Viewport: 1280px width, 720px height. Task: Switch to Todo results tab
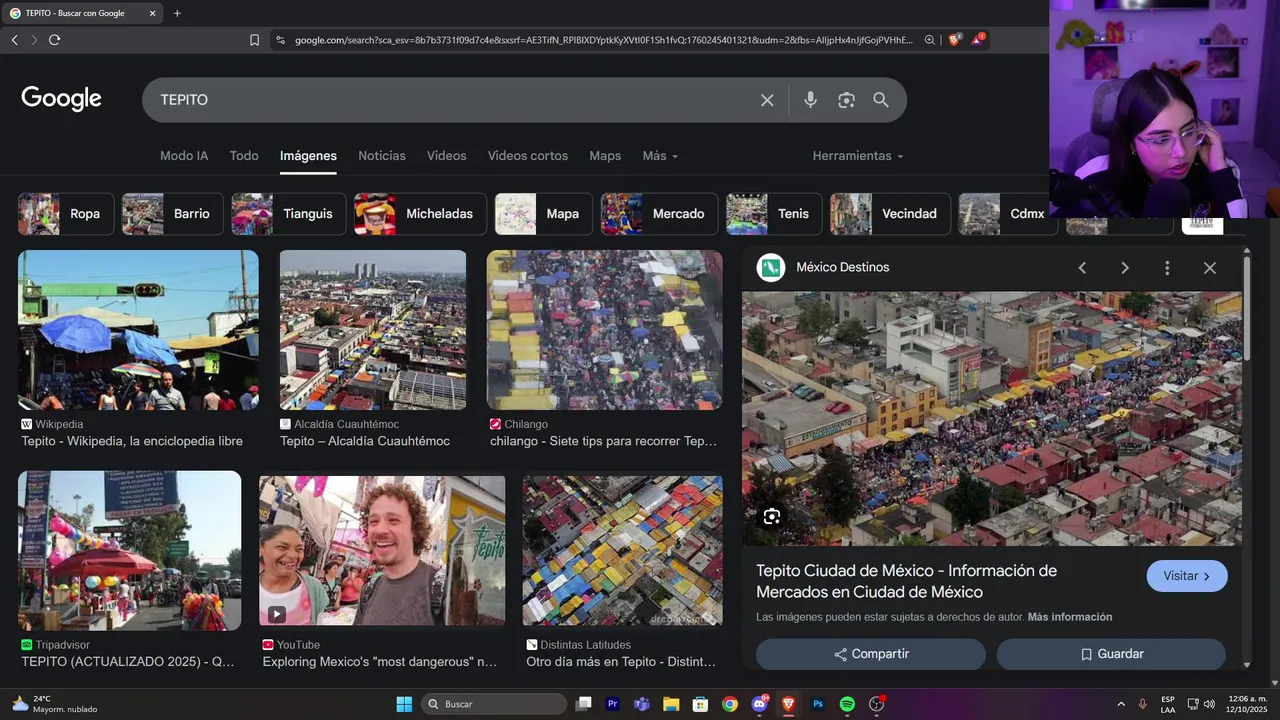pos(244,156)
